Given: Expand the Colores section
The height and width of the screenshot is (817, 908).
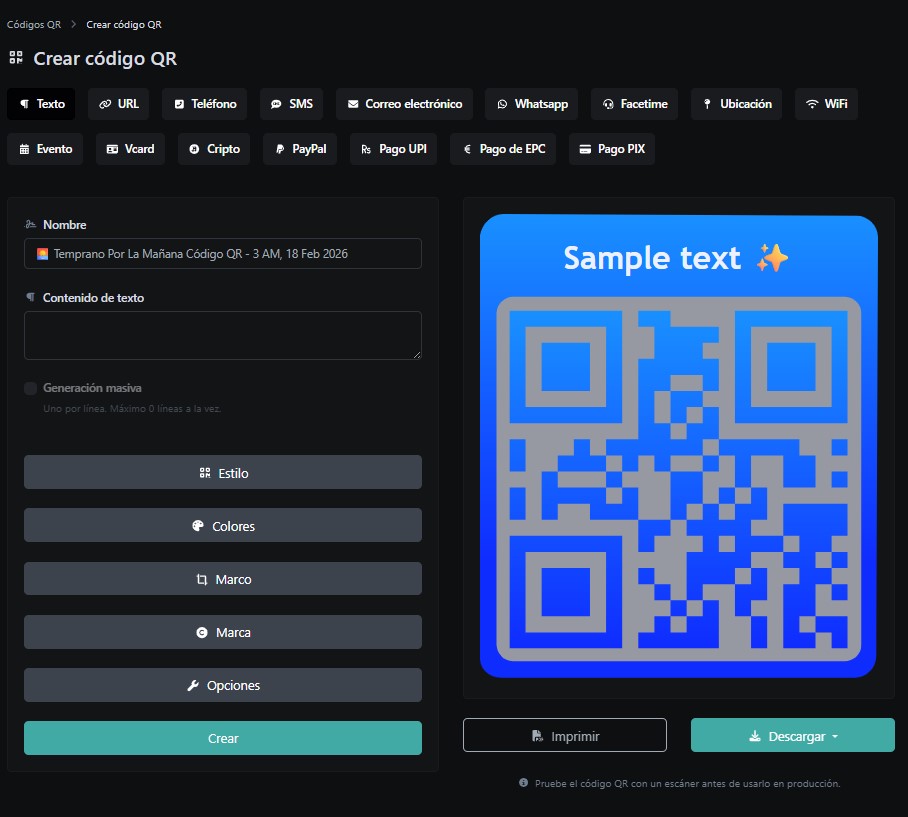Looking at the screenshot, I should click(222, 525).
